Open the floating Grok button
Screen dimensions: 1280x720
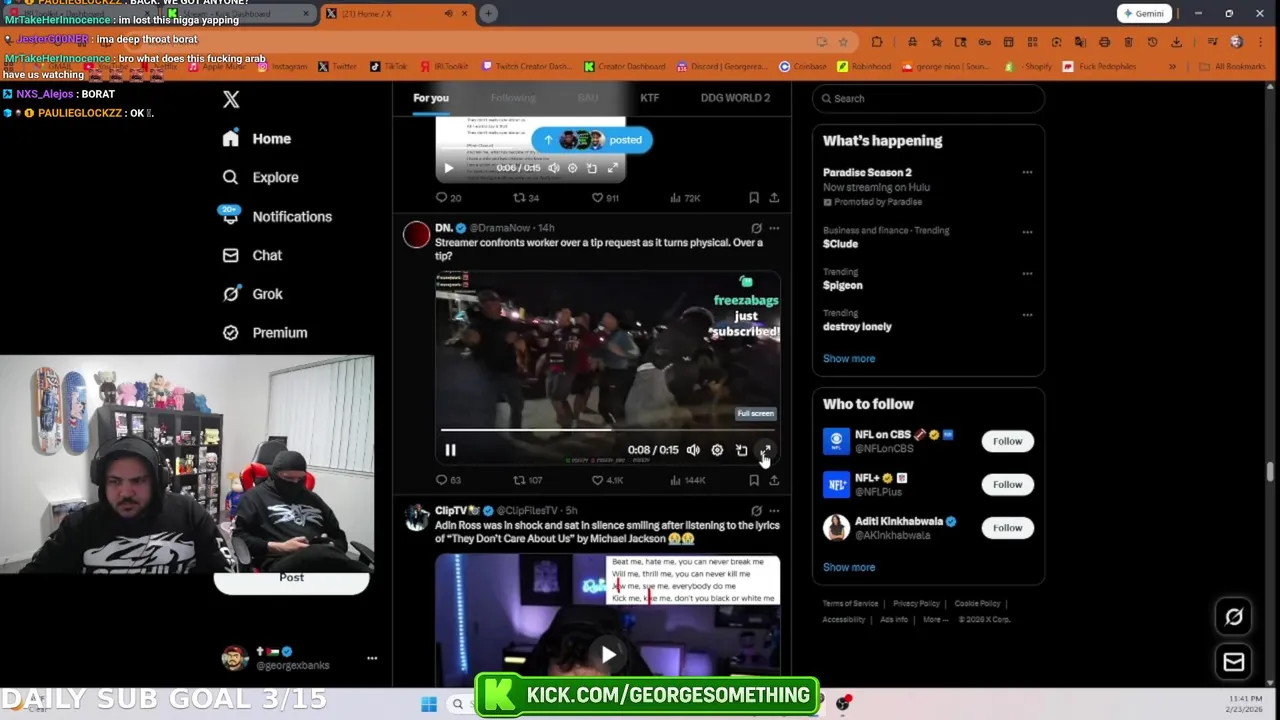pos(1234,617)
